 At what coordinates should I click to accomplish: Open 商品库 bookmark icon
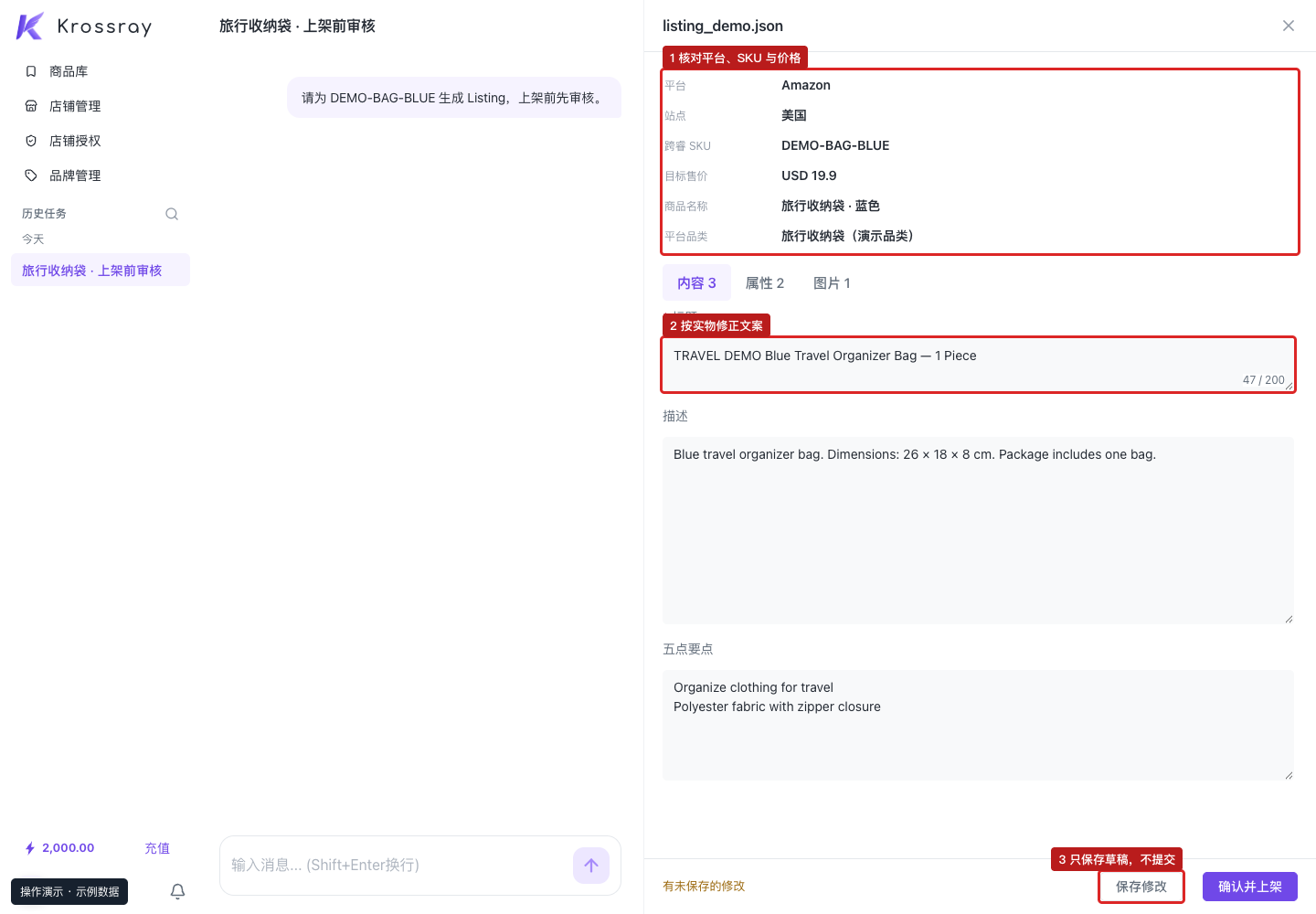coord(31,71)
